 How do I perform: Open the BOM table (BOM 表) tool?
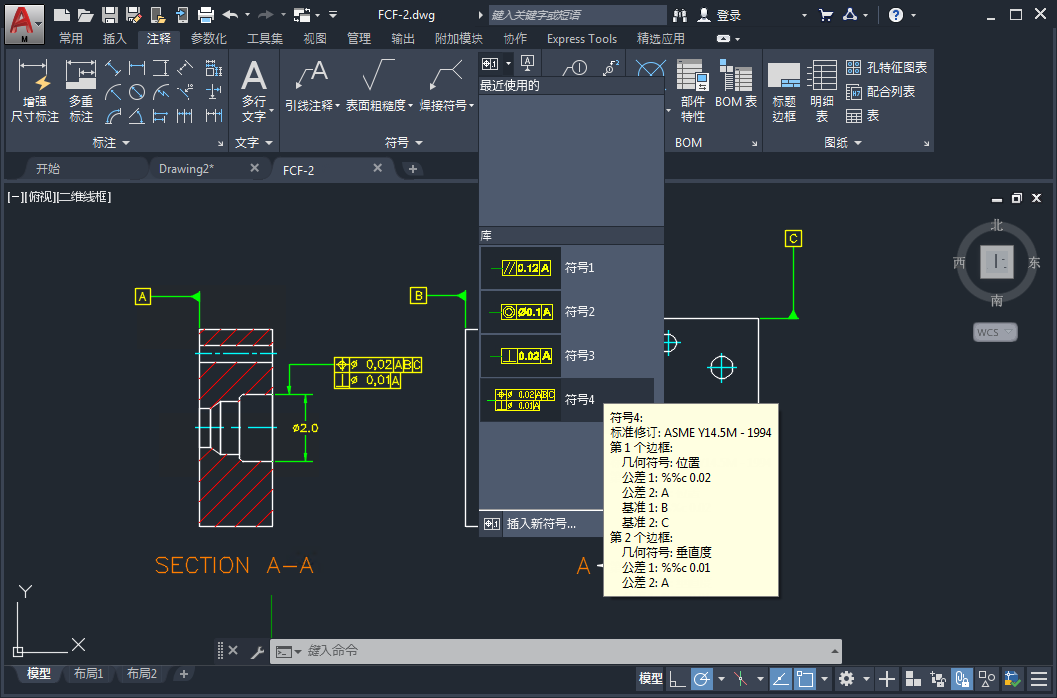(x=735, y=84)
